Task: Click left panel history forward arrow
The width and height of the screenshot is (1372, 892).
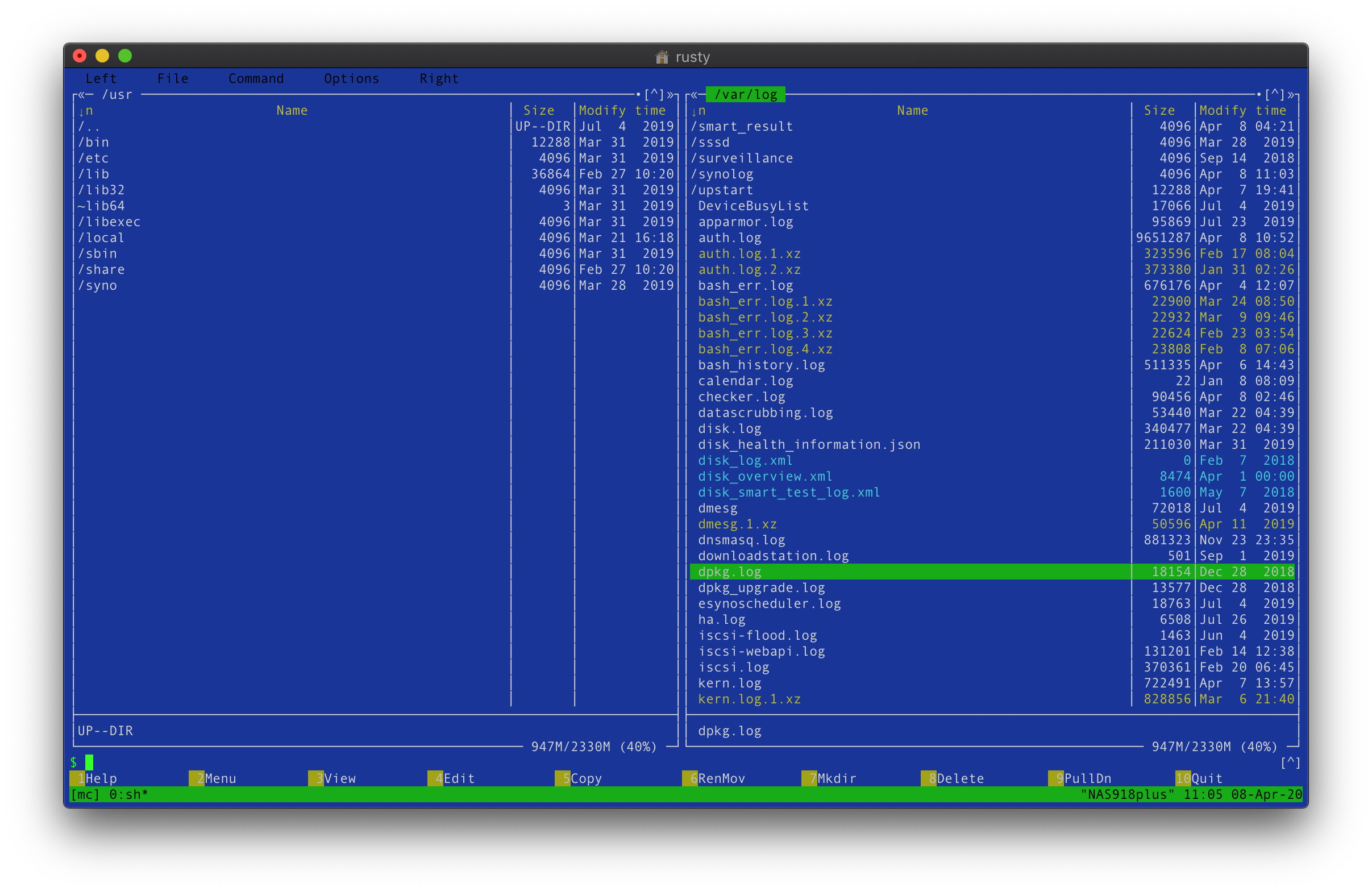Action: click(x=670, y=94)
